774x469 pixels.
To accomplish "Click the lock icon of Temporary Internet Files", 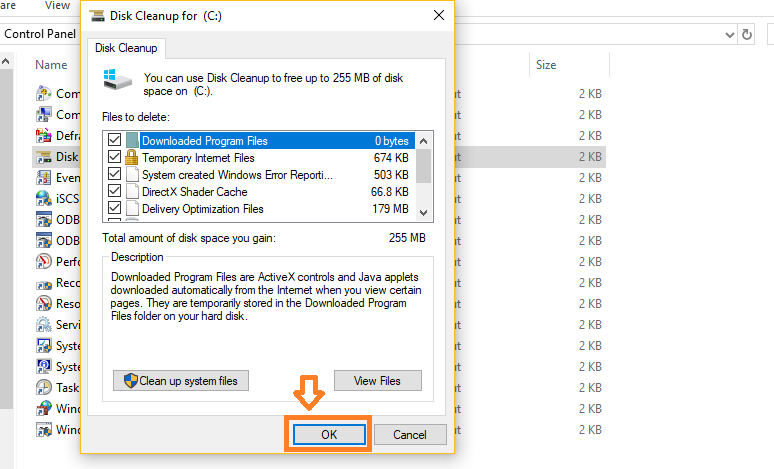I will click(131, 157).
